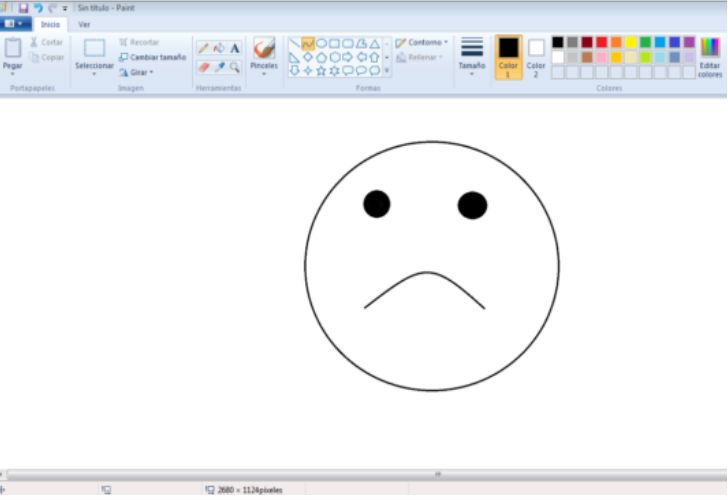Select the Magnifier tool

235,67
